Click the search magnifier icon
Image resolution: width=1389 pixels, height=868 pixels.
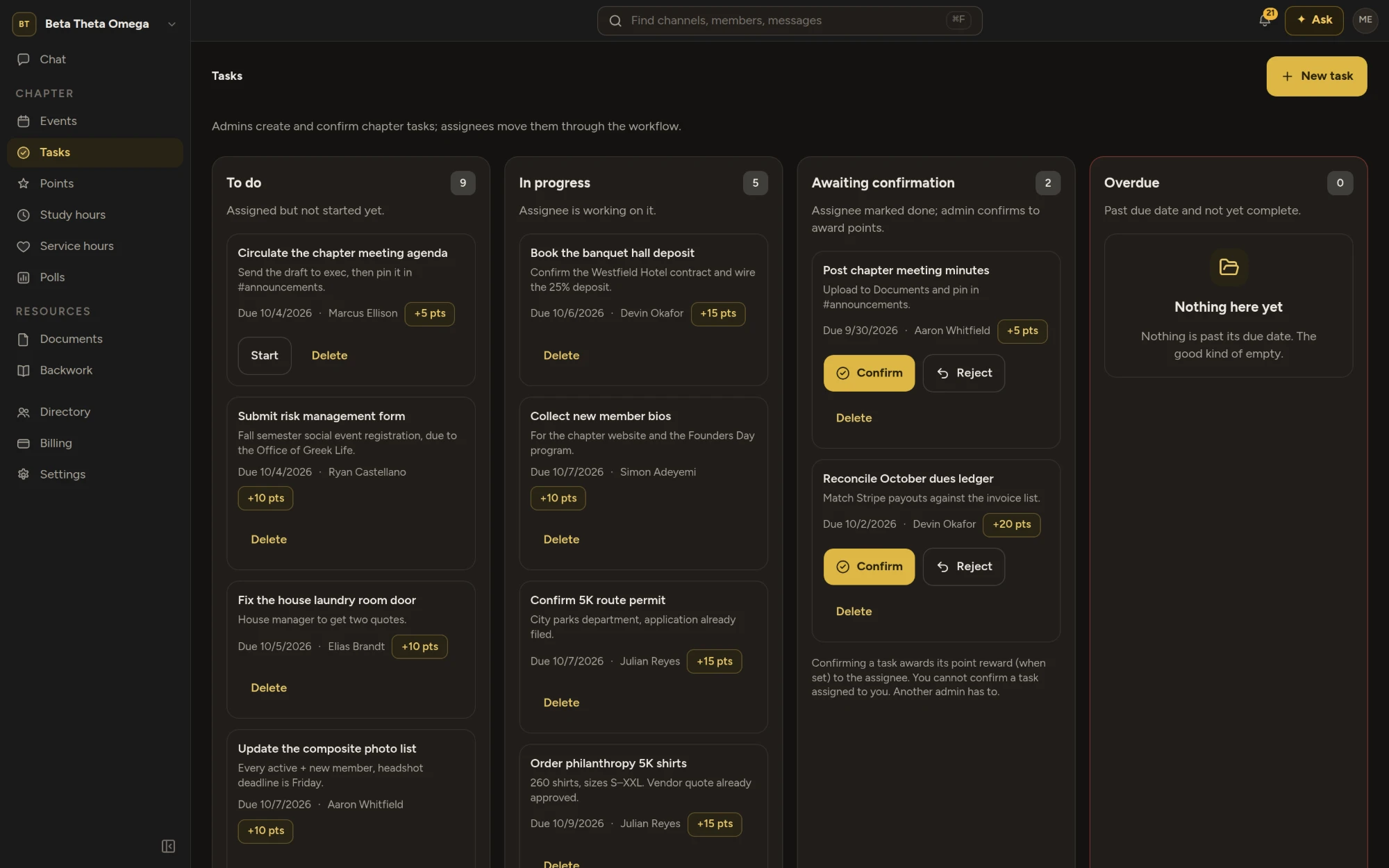coord(615,21)
